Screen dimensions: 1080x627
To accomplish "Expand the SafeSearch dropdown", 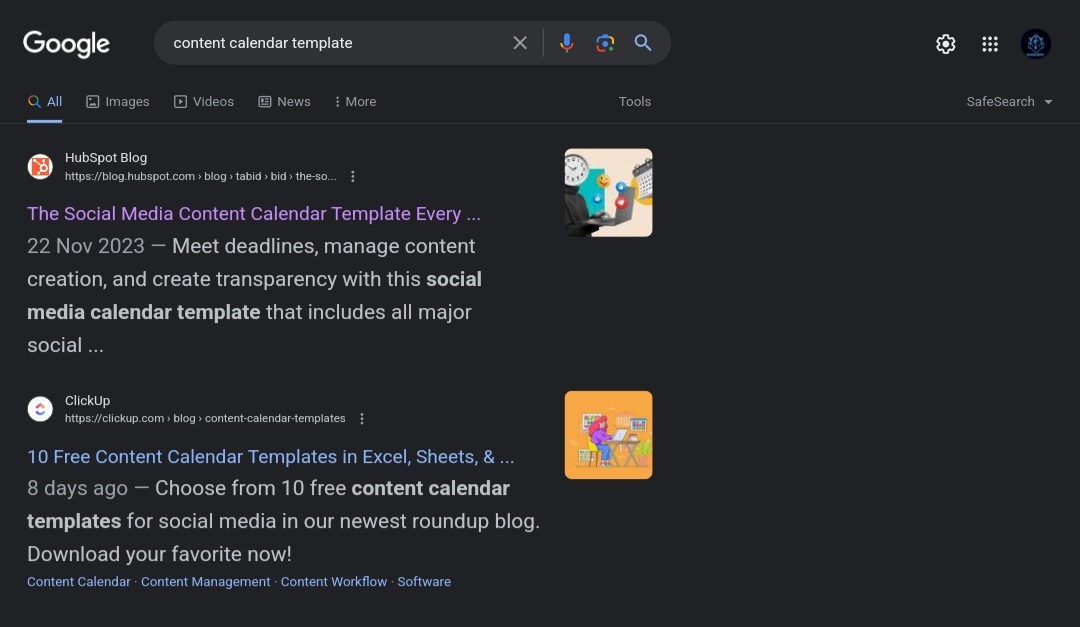I will pyautogui.click(x=1009, y=102).
